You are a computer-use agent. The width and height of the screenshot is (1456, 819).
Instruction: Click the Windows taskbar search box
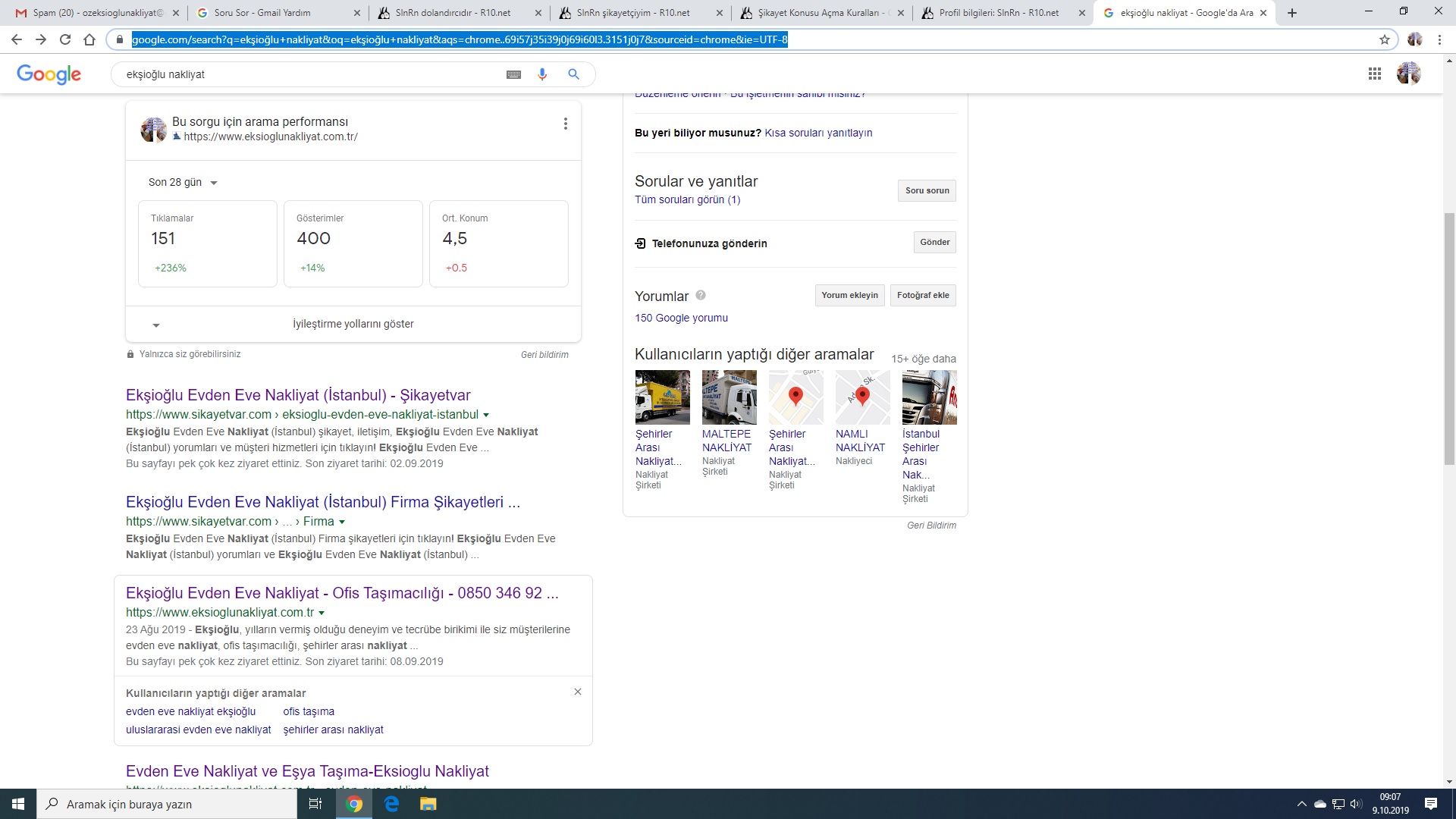click(x=167, y=804)
